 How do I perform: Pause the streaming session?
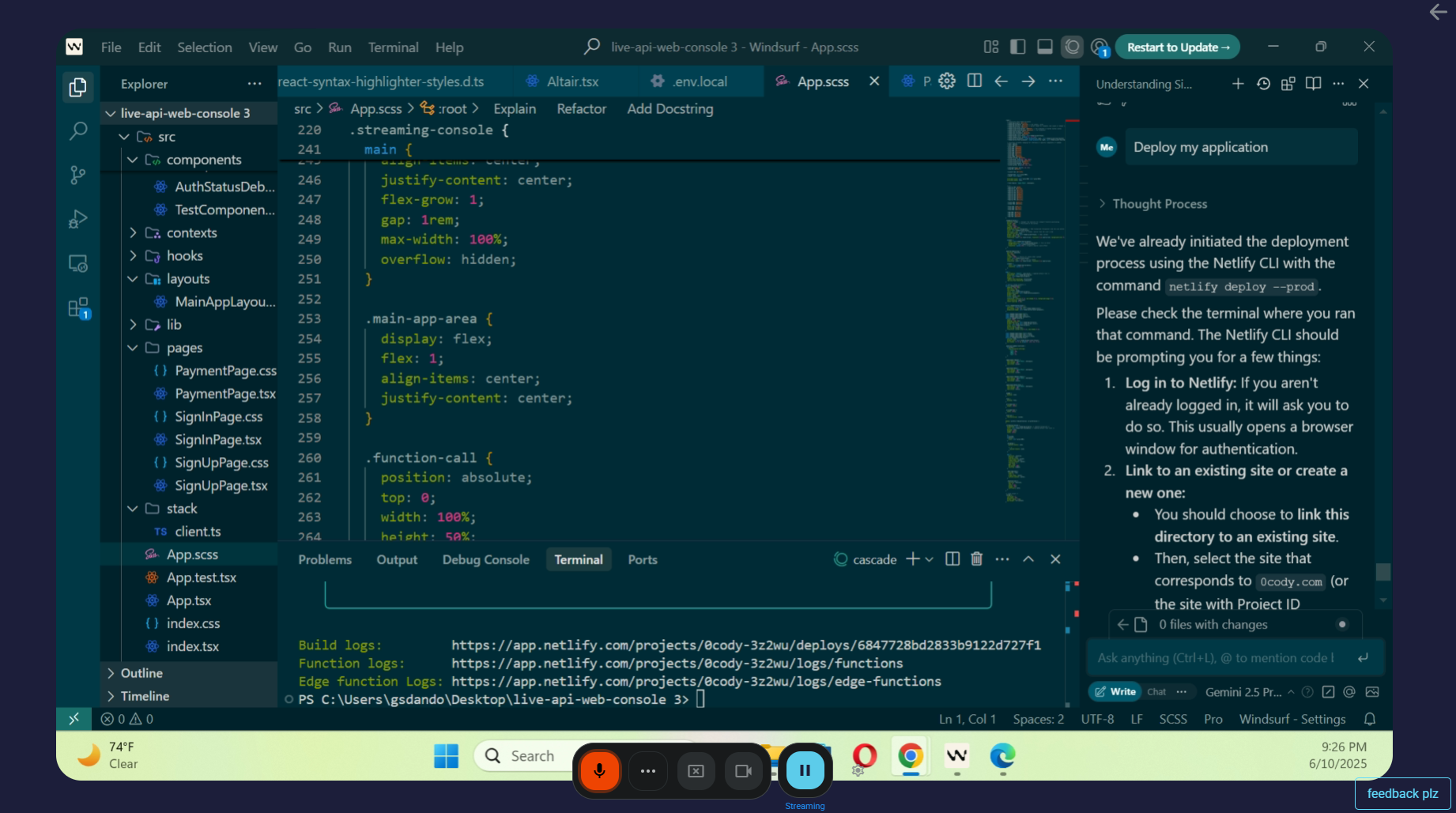(805, 770)
